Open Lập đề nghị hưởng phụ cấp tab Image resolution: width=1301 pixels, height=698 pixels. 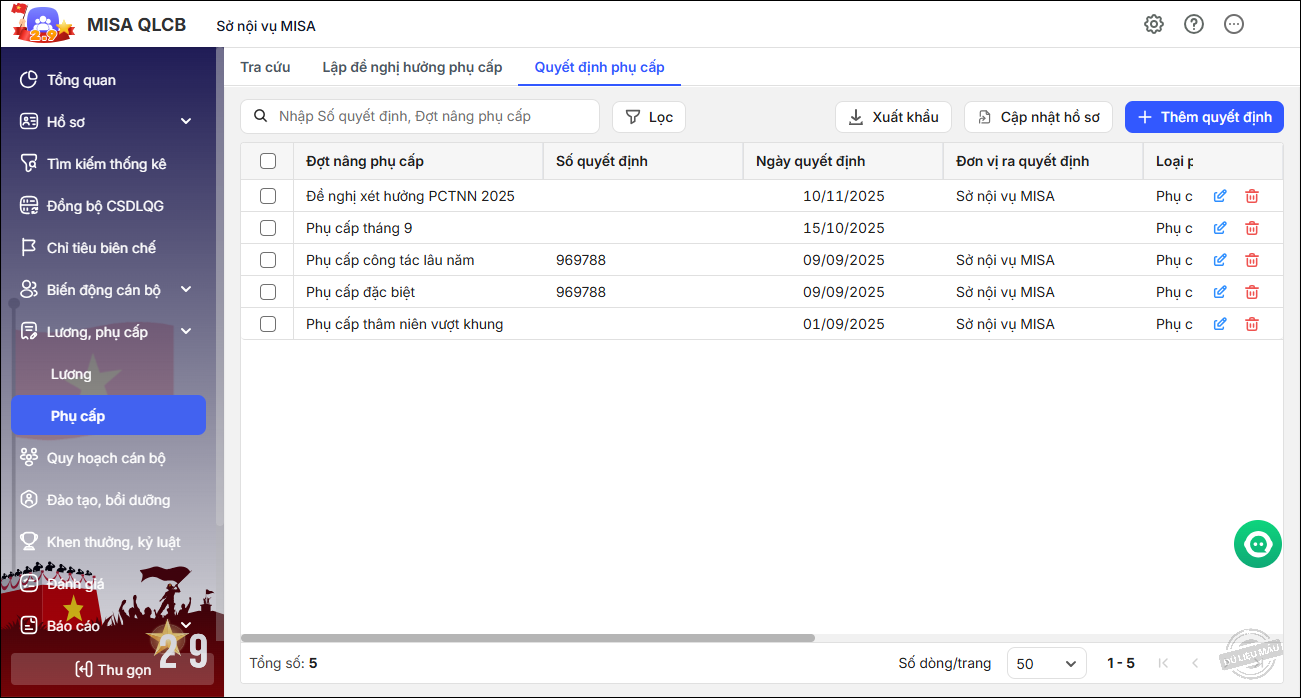click(x=412, y=67)
